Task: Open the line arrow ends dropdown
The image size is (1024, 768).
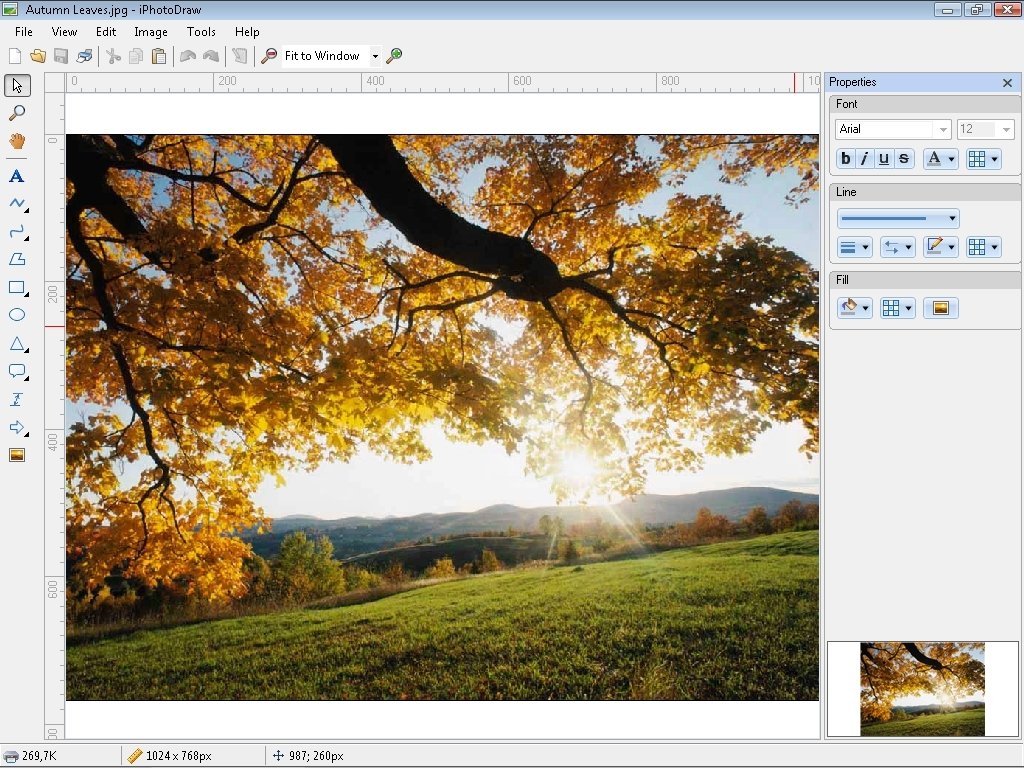Action: pos(897,247)
